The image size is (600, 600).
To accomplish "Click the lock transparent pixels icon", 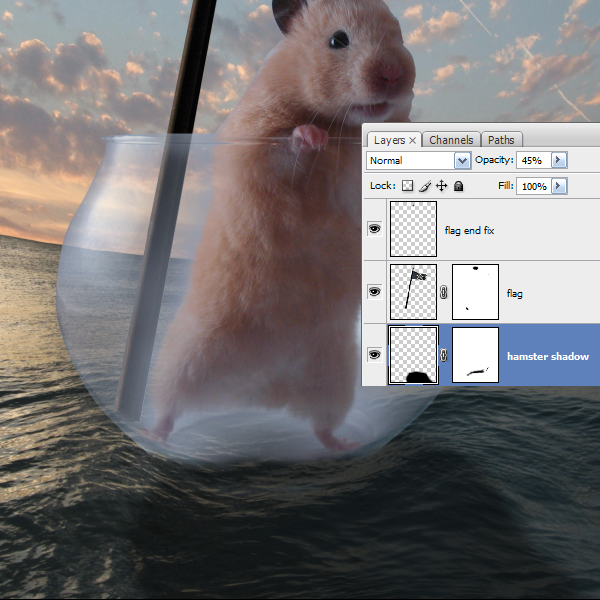I will [407, 186].
